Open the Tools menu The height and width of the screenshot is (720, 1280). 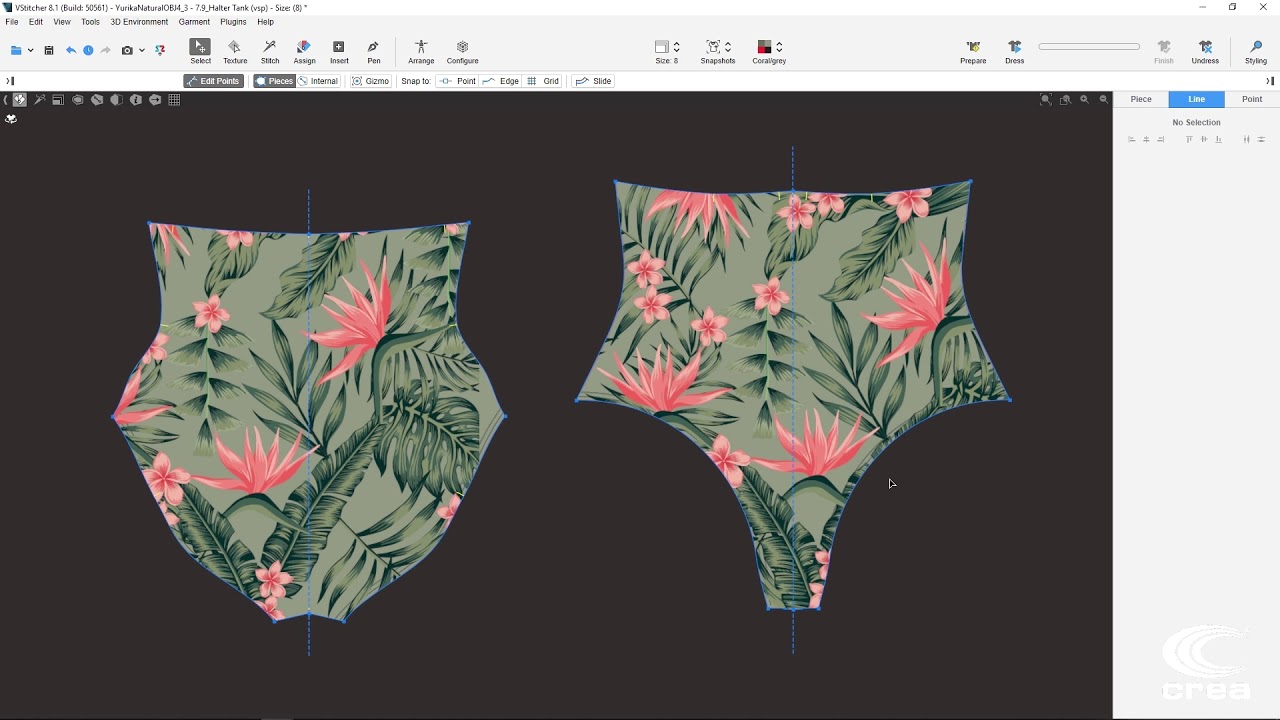click(x=90, y=22)
